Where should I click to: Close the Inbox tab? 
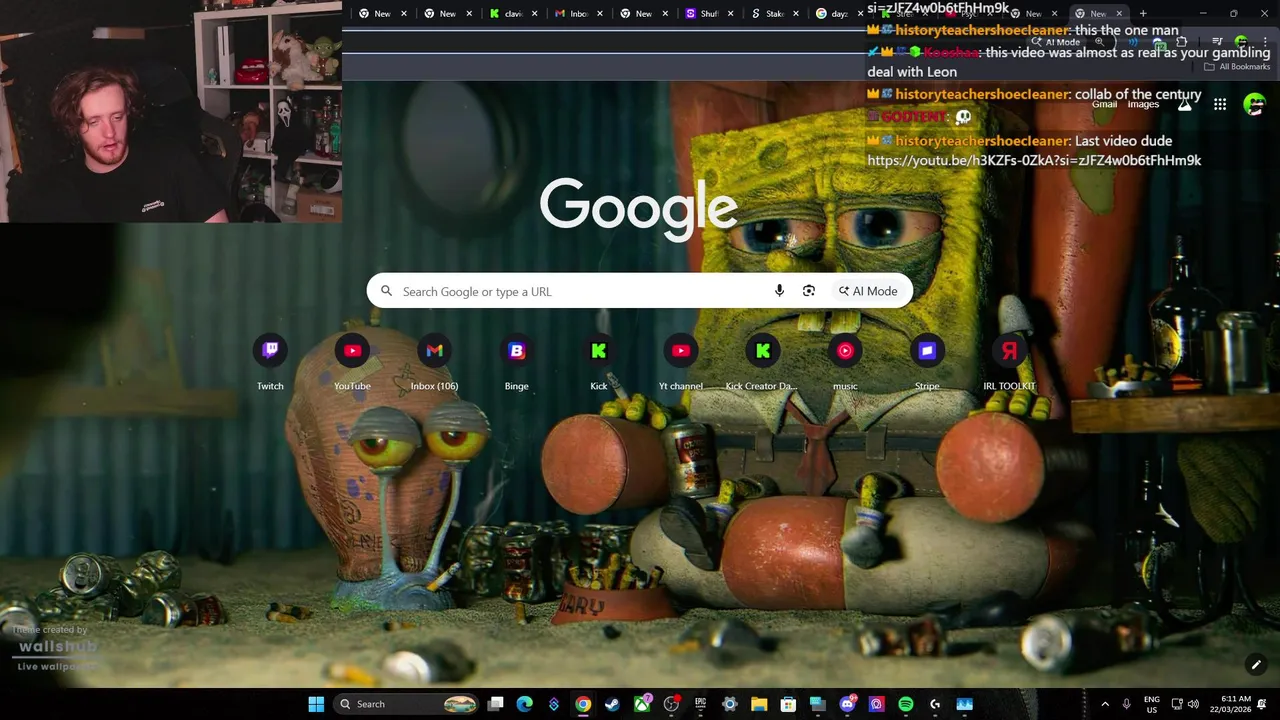pos(600,14)
